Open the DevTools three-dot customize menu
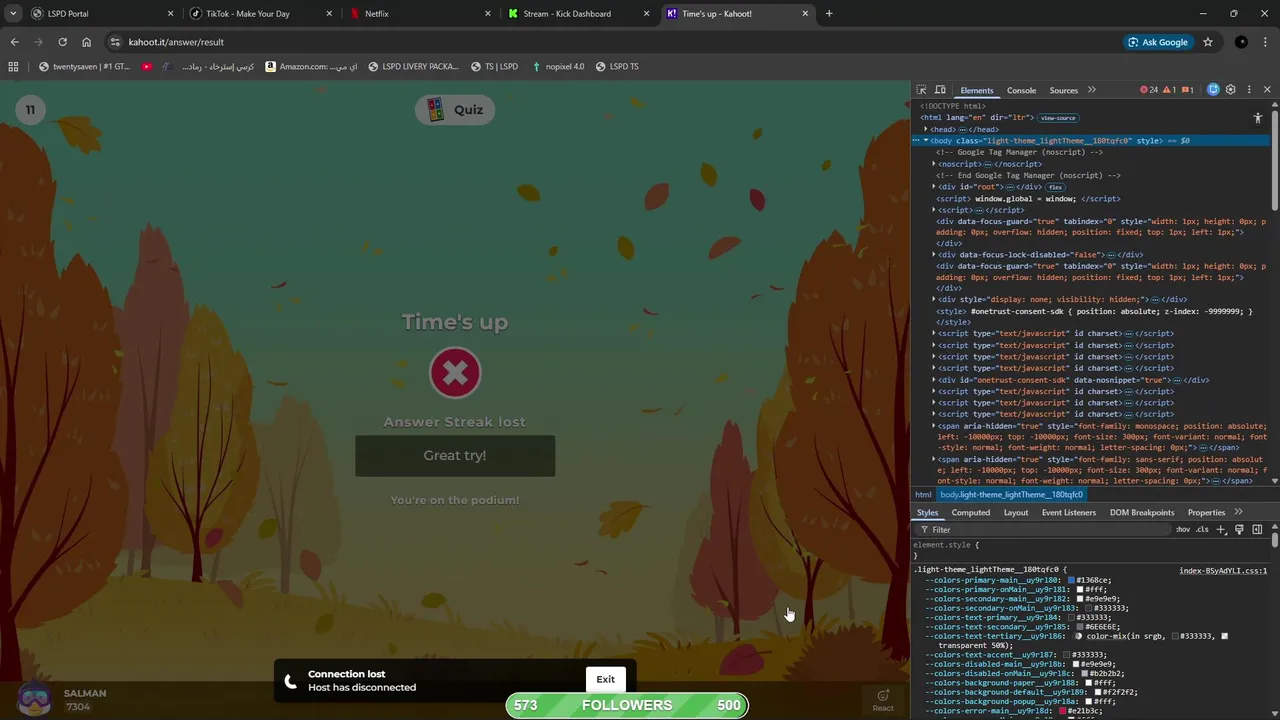This screenshot has width=1280, height=720. 1249,90
